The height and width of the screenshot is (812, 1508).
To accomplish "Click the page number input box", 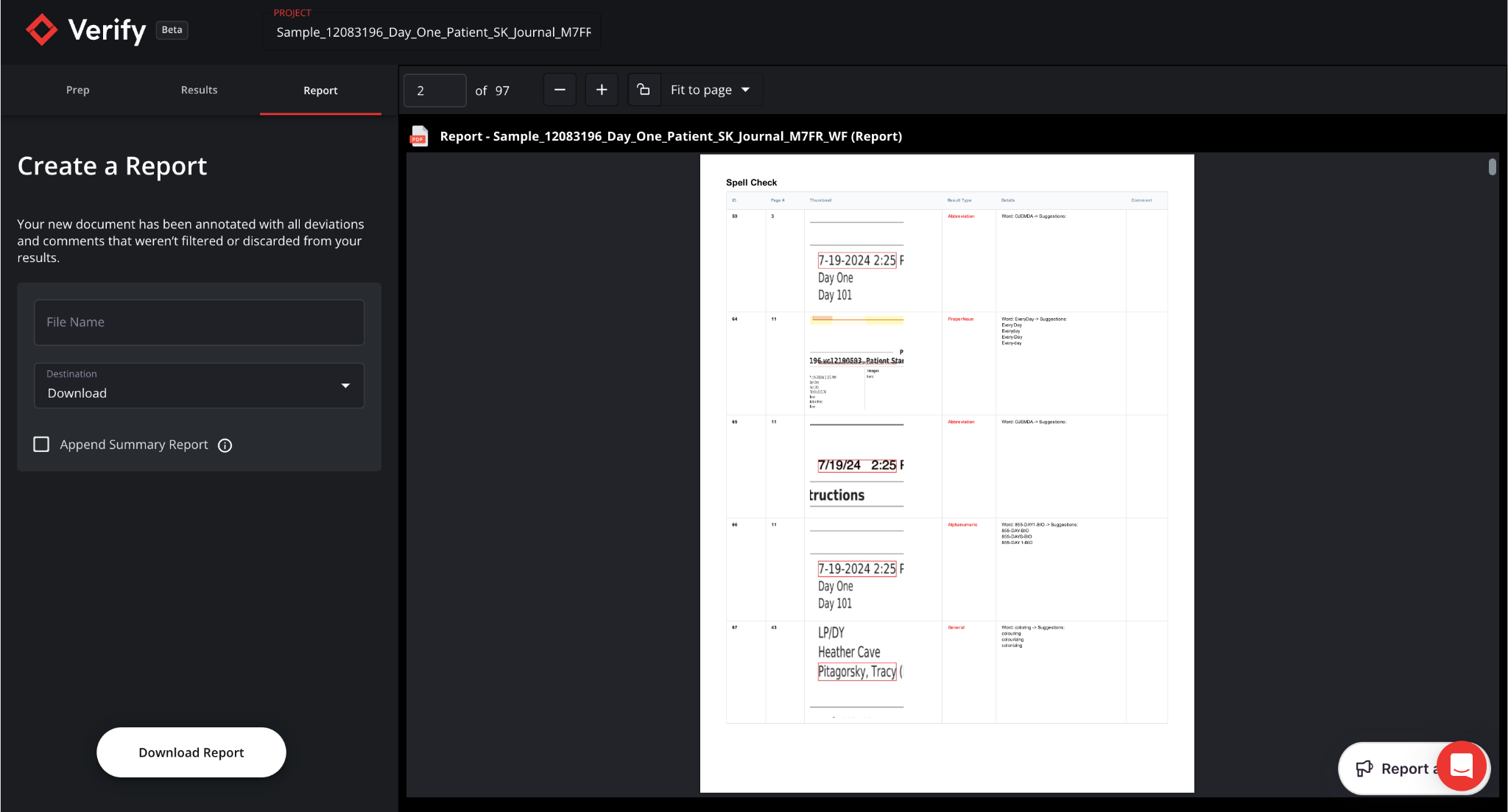I will pos(434,91).
